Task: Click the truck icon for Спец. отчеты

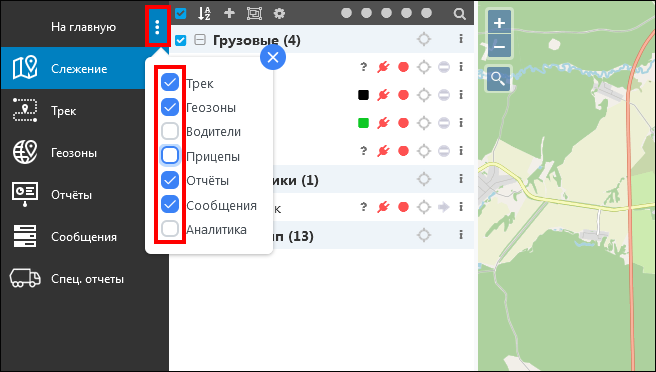Action: [25, 278]
